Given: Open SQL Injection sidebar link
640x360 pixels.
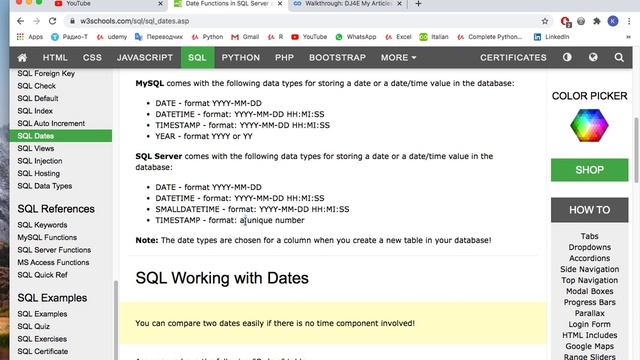Looking at the screenshot, I should (40, 161).
